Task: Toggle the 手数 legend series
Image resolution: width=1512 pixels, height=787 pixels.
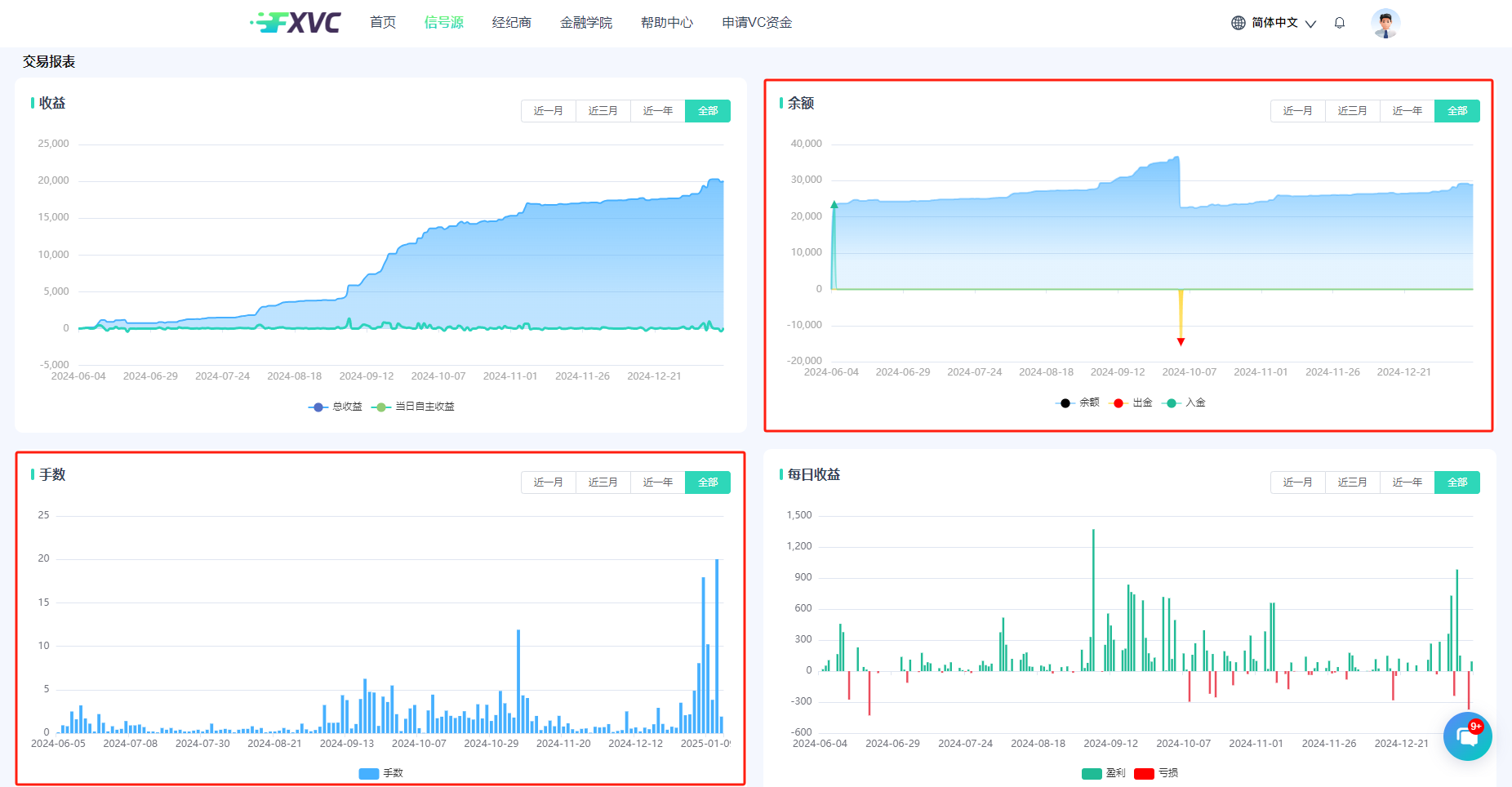Action: 381,773
